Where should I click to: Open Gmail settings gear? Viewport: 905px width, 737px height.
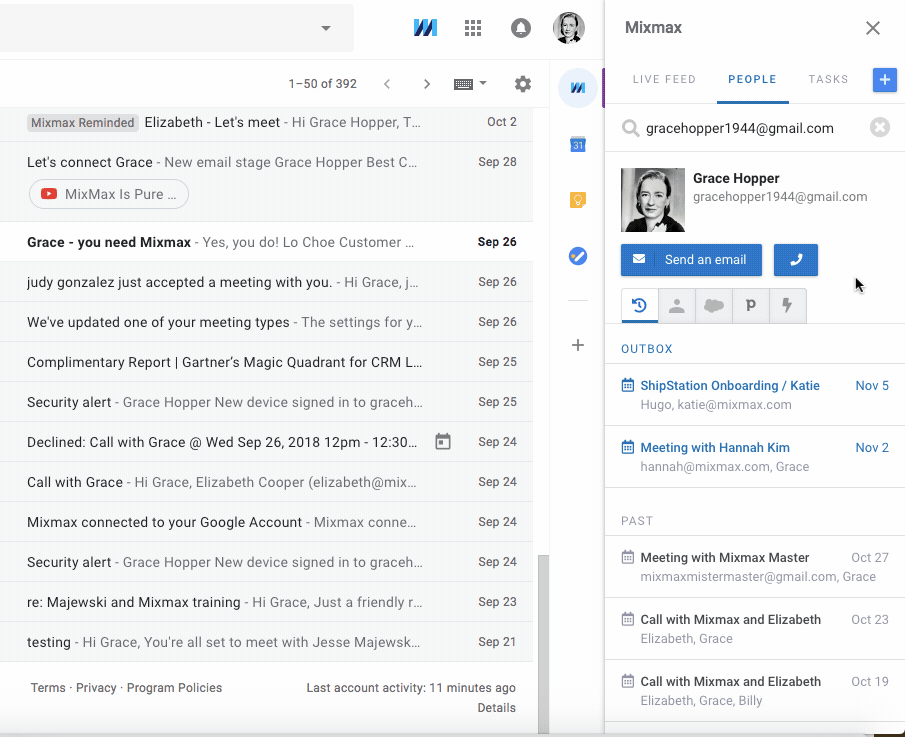[x=522, y=84]
